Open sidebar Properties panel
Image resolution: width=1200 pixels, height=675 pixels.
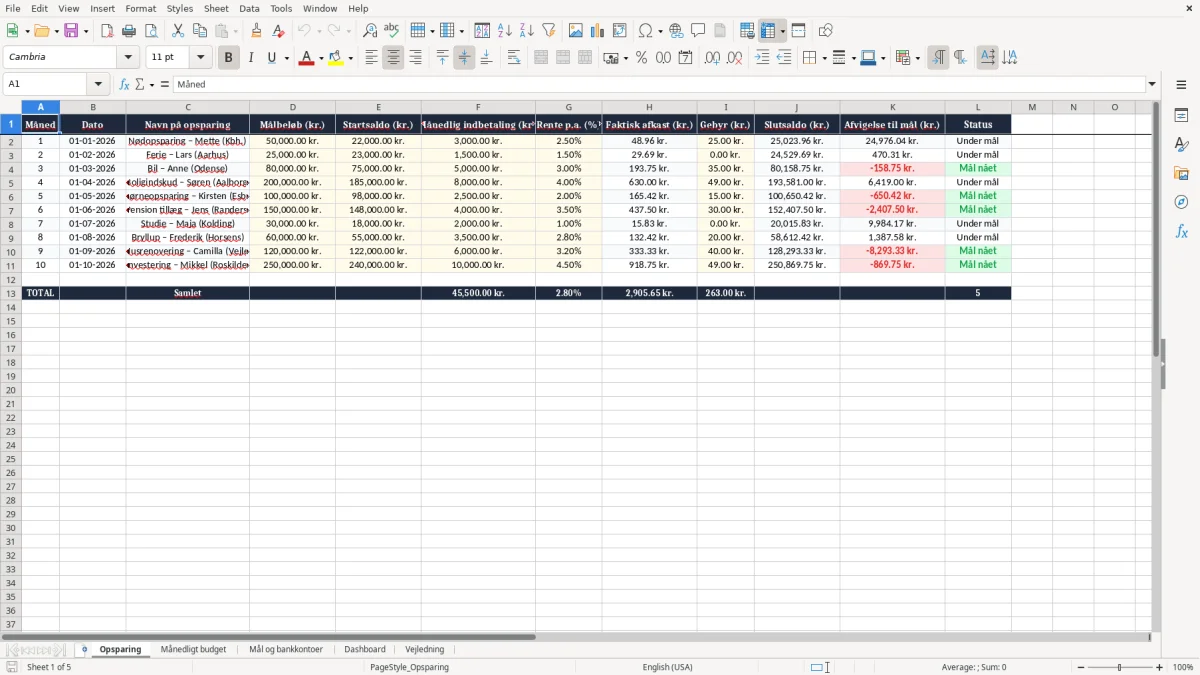coord(1181,116)
